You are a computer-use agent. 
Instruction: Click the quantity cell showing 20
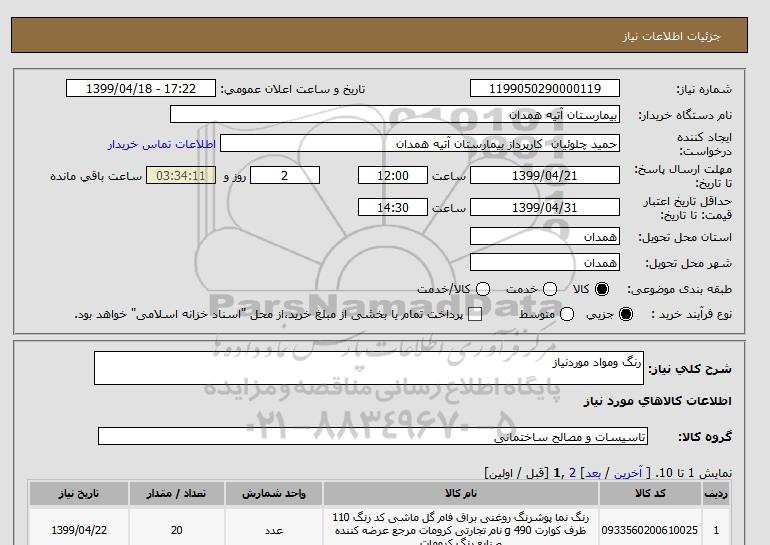point(177,530)
